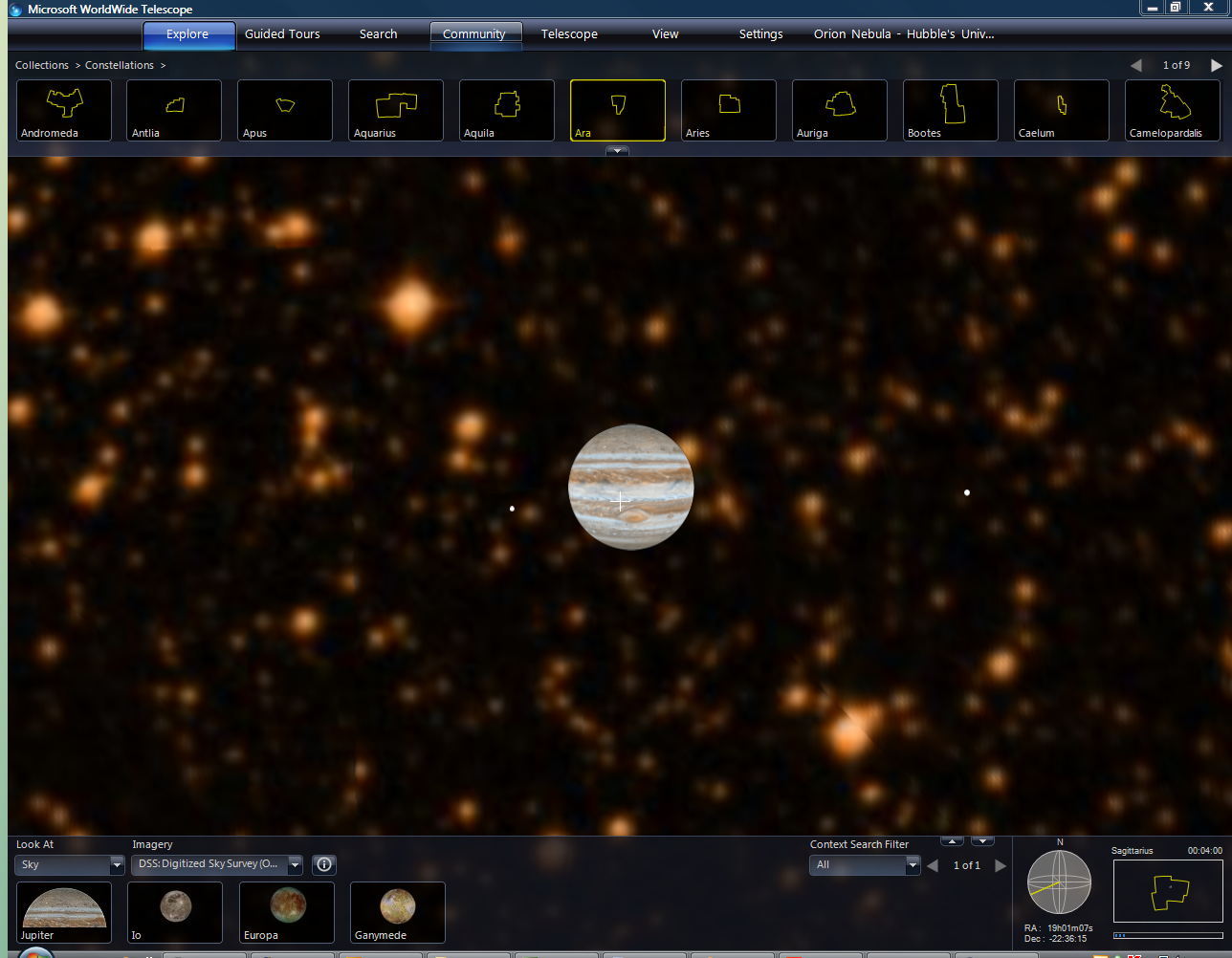The image size is (1232, 958).
Task: Click the Sagittarius constellation overview map
Action: click(x=1168, y=892)
